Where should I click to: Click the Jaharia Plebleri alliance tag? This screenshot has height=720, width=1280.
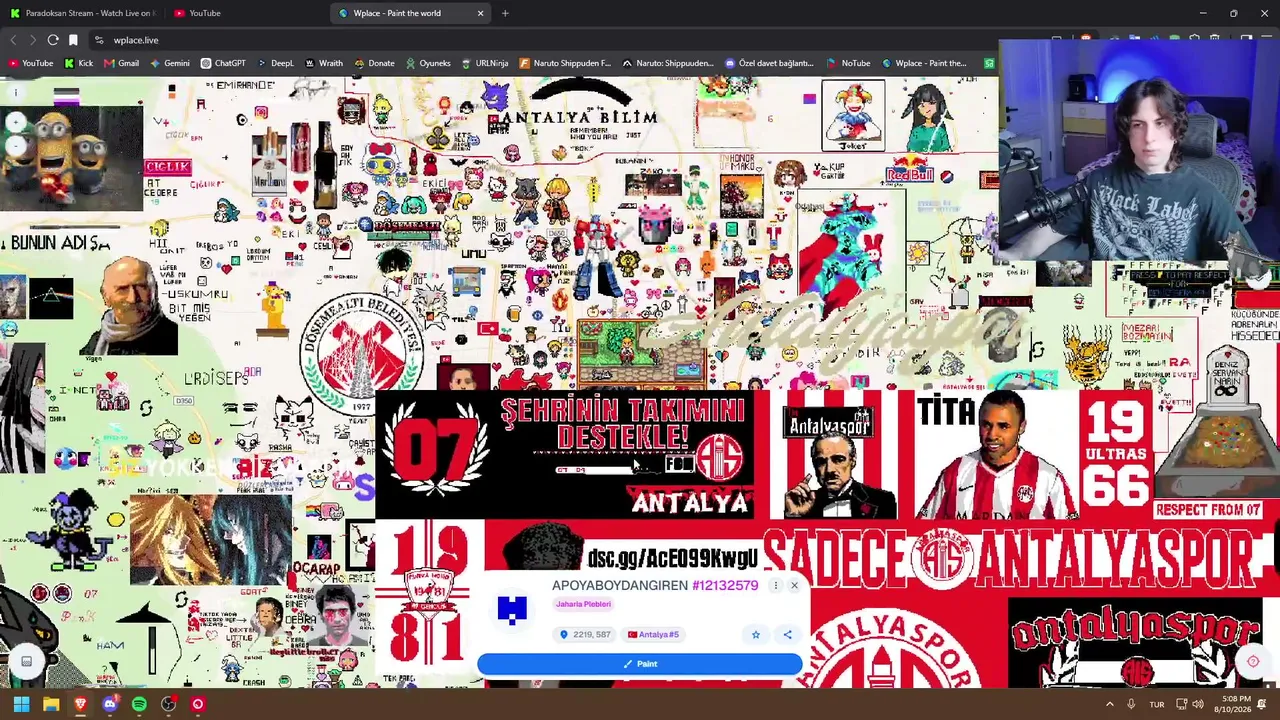583,604
